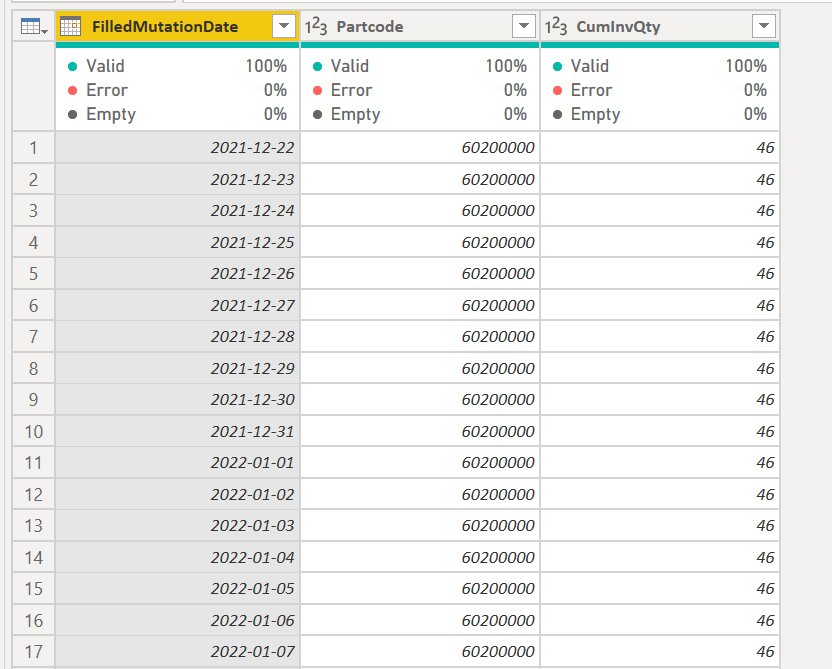832x669 pixels.
Task: Select the FilledMutationDate column header
Action: 178,27
